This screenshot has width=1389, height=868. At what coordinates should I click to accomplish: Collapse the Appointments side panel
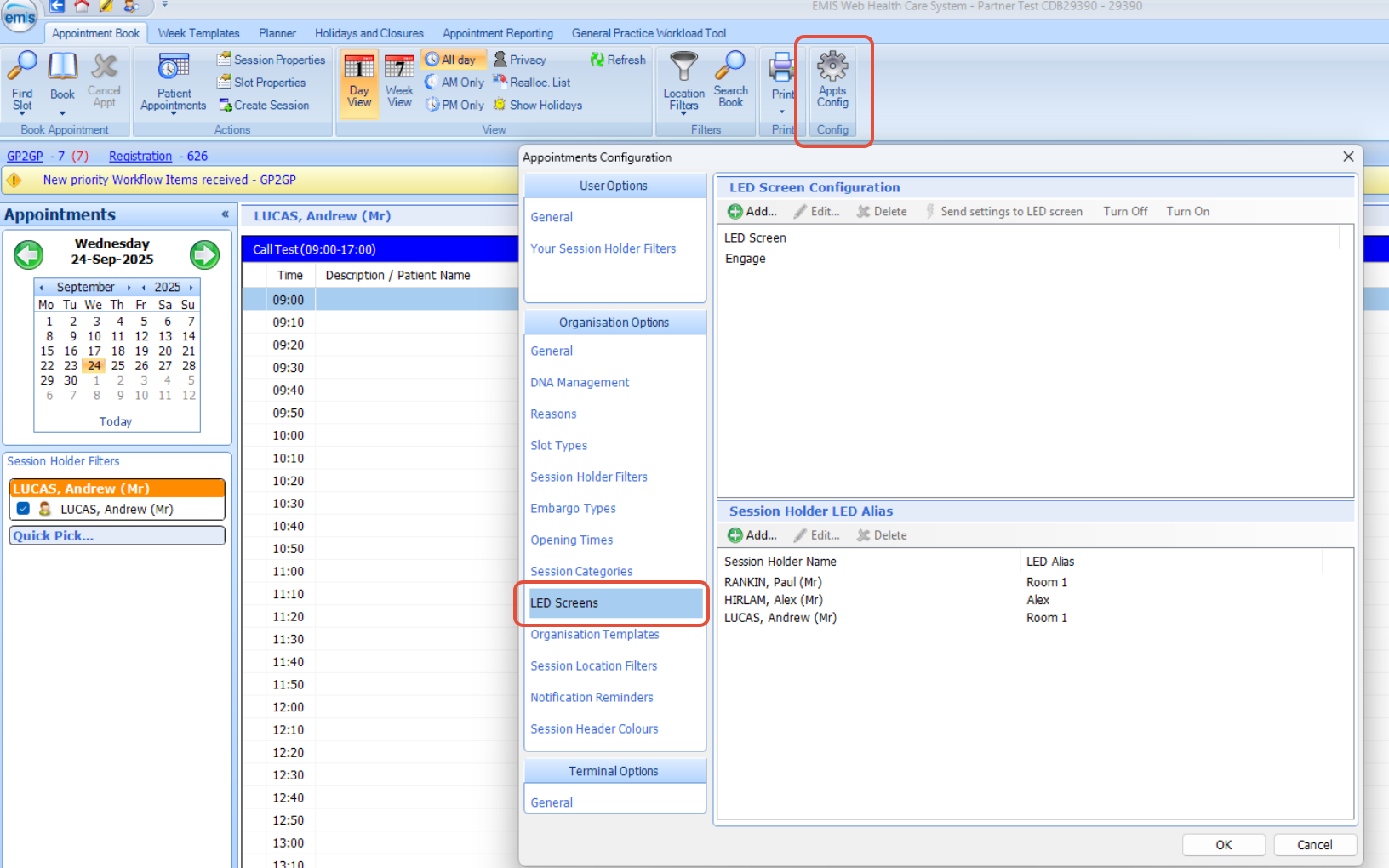[x=225, y=214]
